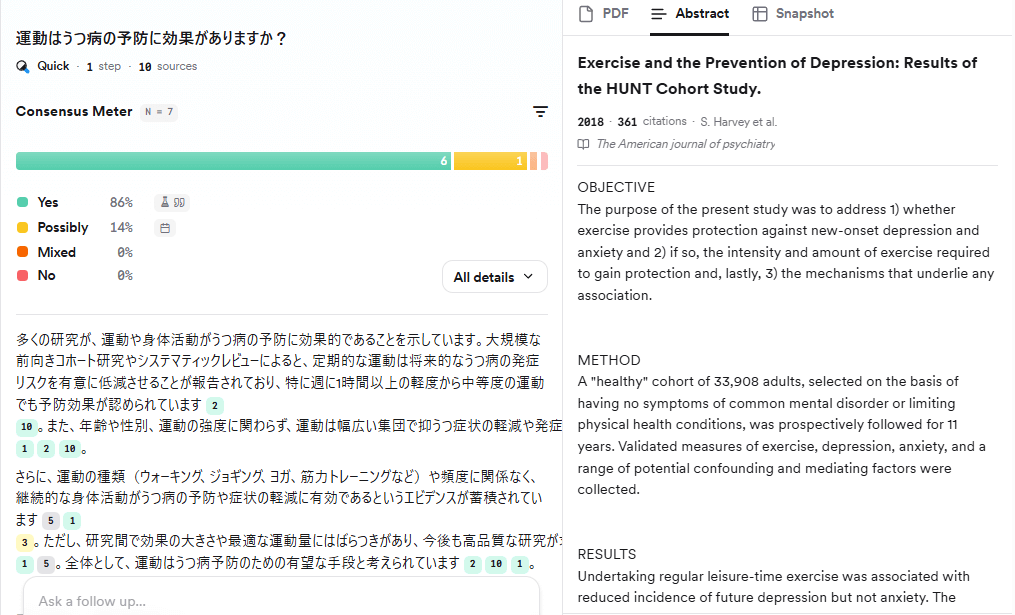Click the 'OBJECTIVE' section heading
The width and height of the screenshot is (1015, 615).
pyautogui.click(x=616, y=187)
